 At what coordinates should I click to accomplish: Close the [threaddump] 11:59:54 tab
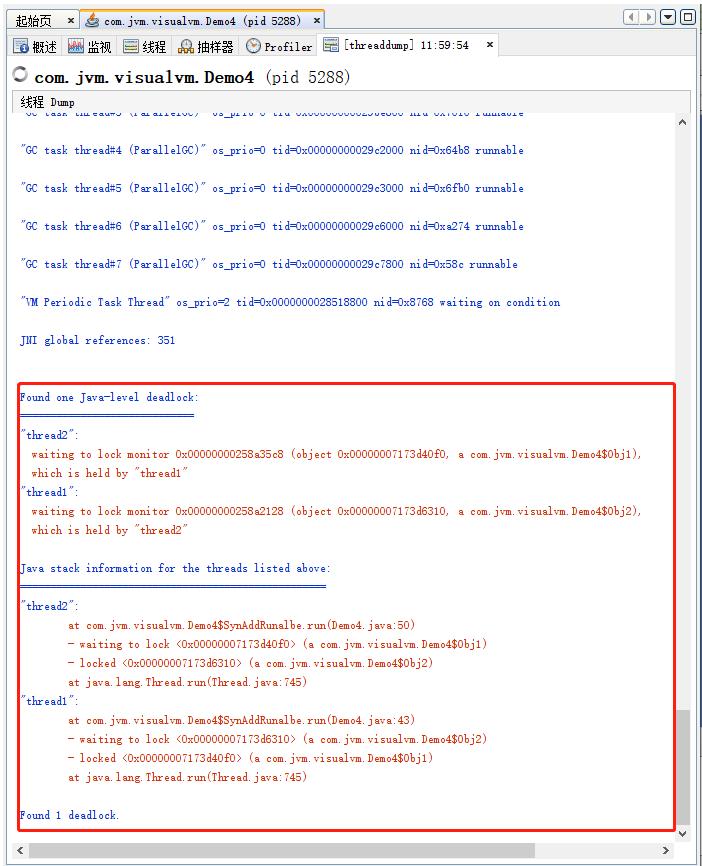pyautogui.click(x=489, y=45)
